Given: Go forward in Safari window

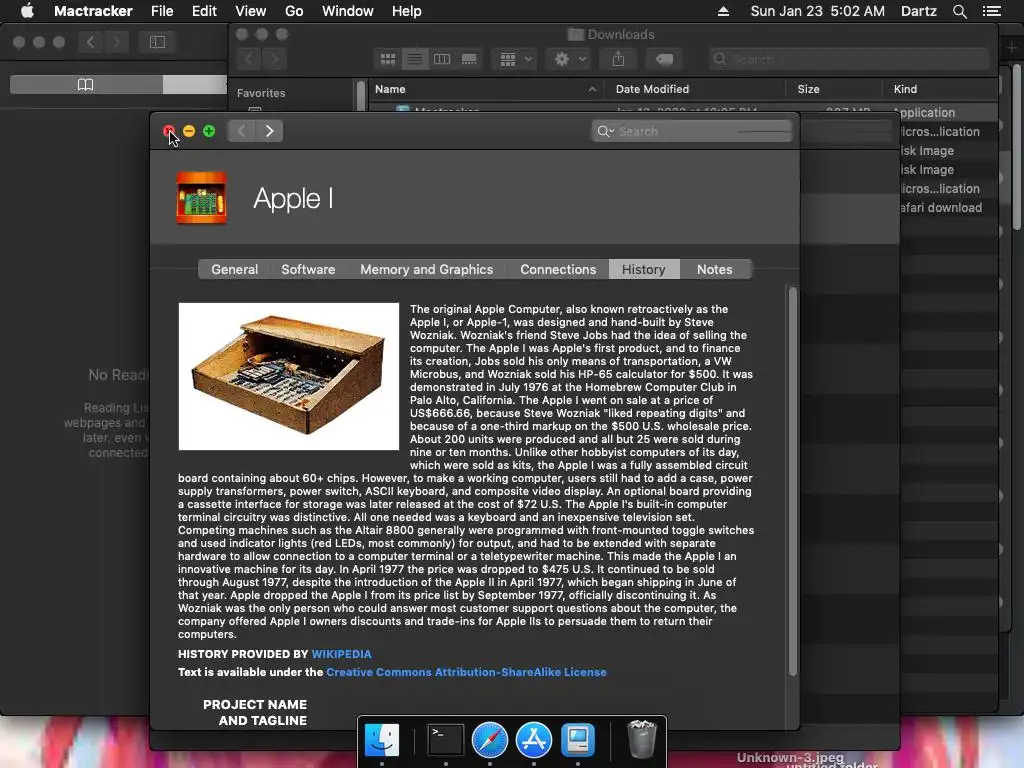Looking at the screenshot, I should pos(116,42).
